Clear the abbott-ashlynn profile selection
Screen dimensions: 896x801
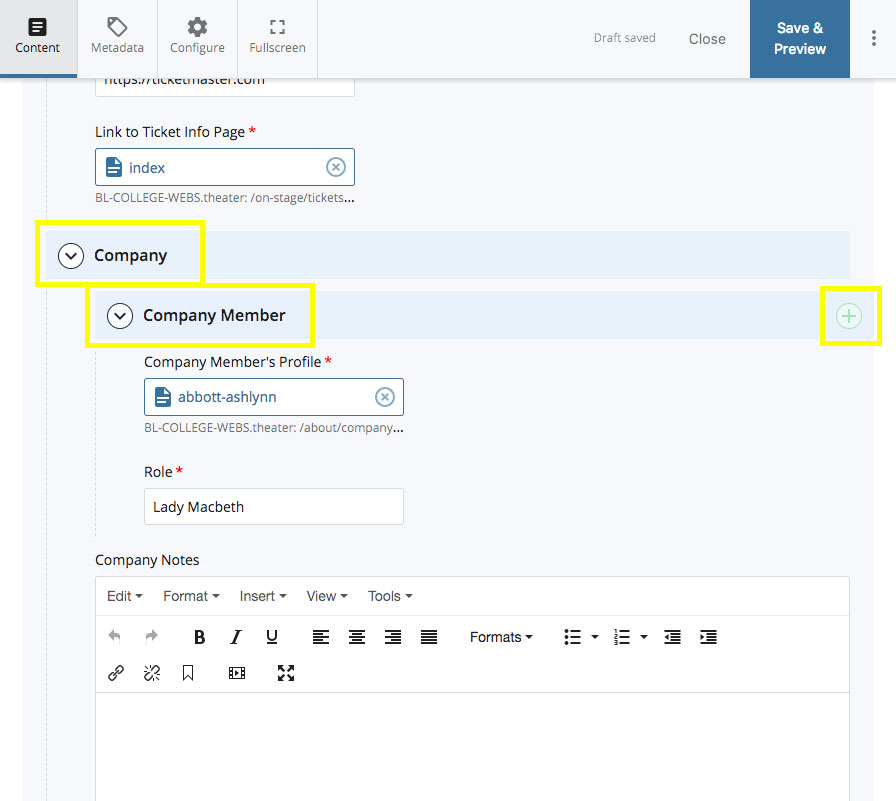385,397
